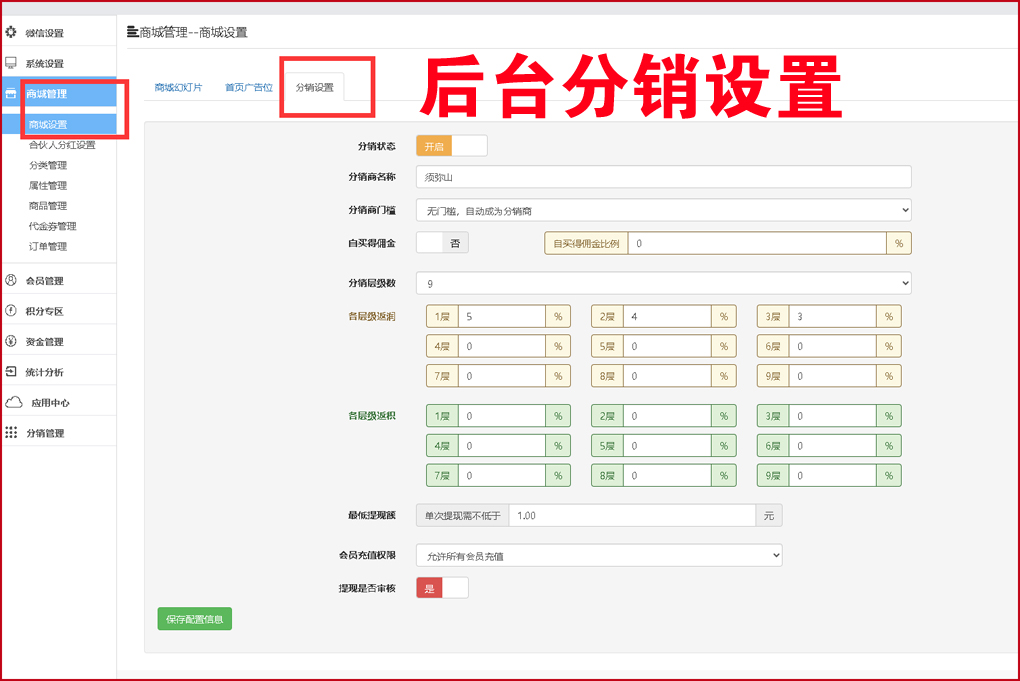Switch 提现是否审核 from 是
The image size is (1020, 681).
[x=430, y=588]
